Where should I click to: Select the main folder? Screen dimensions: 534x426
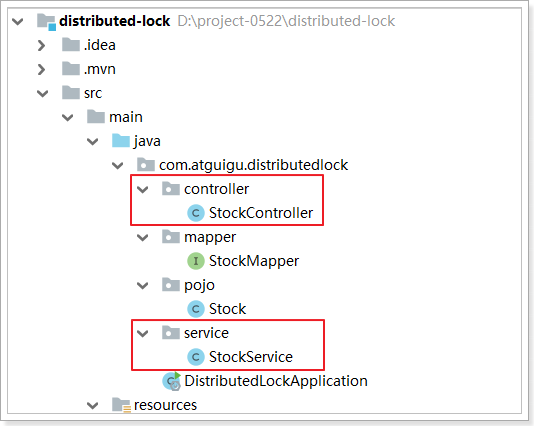pos(126,117)
